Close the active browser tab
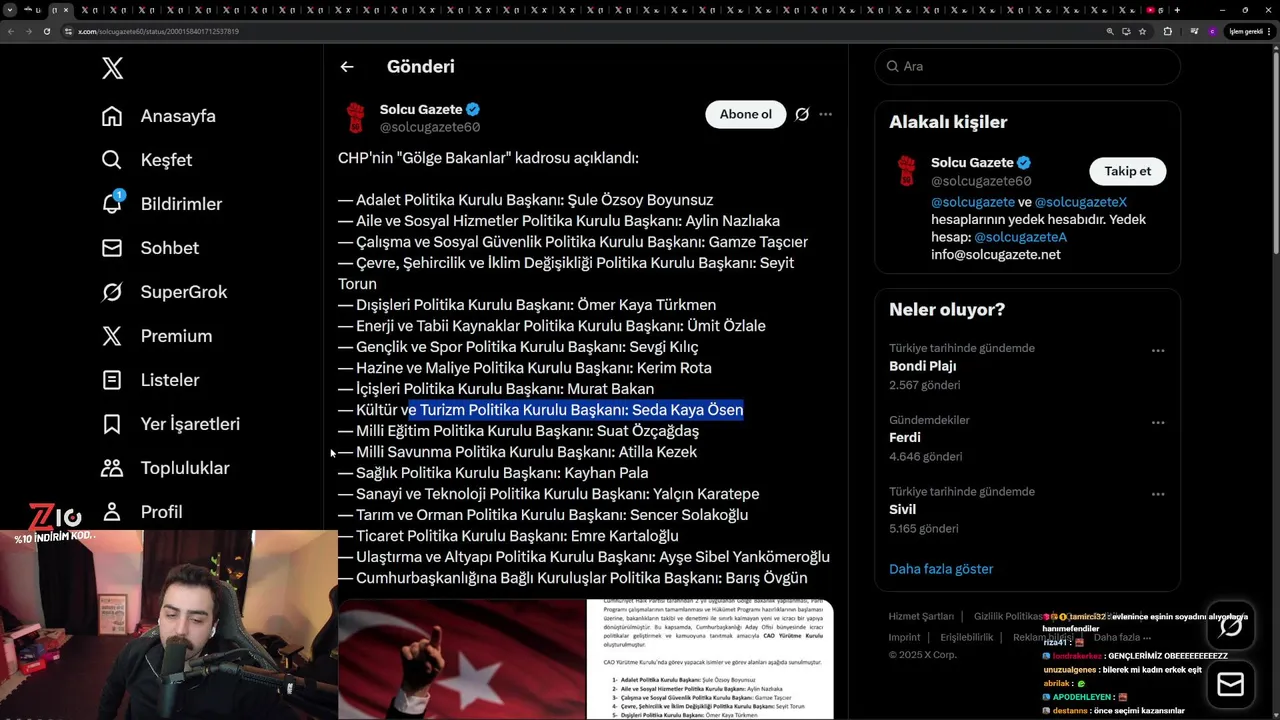This screenshot has height=720, width=1280. [x=66, y=10]
